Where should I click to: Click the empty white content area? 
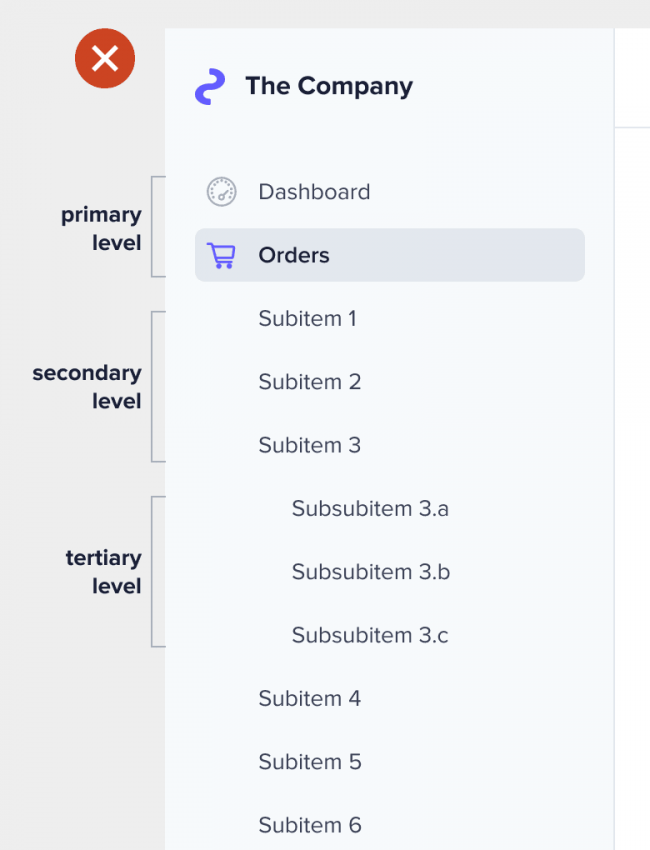pyautogui.click(x=632, y=488)
